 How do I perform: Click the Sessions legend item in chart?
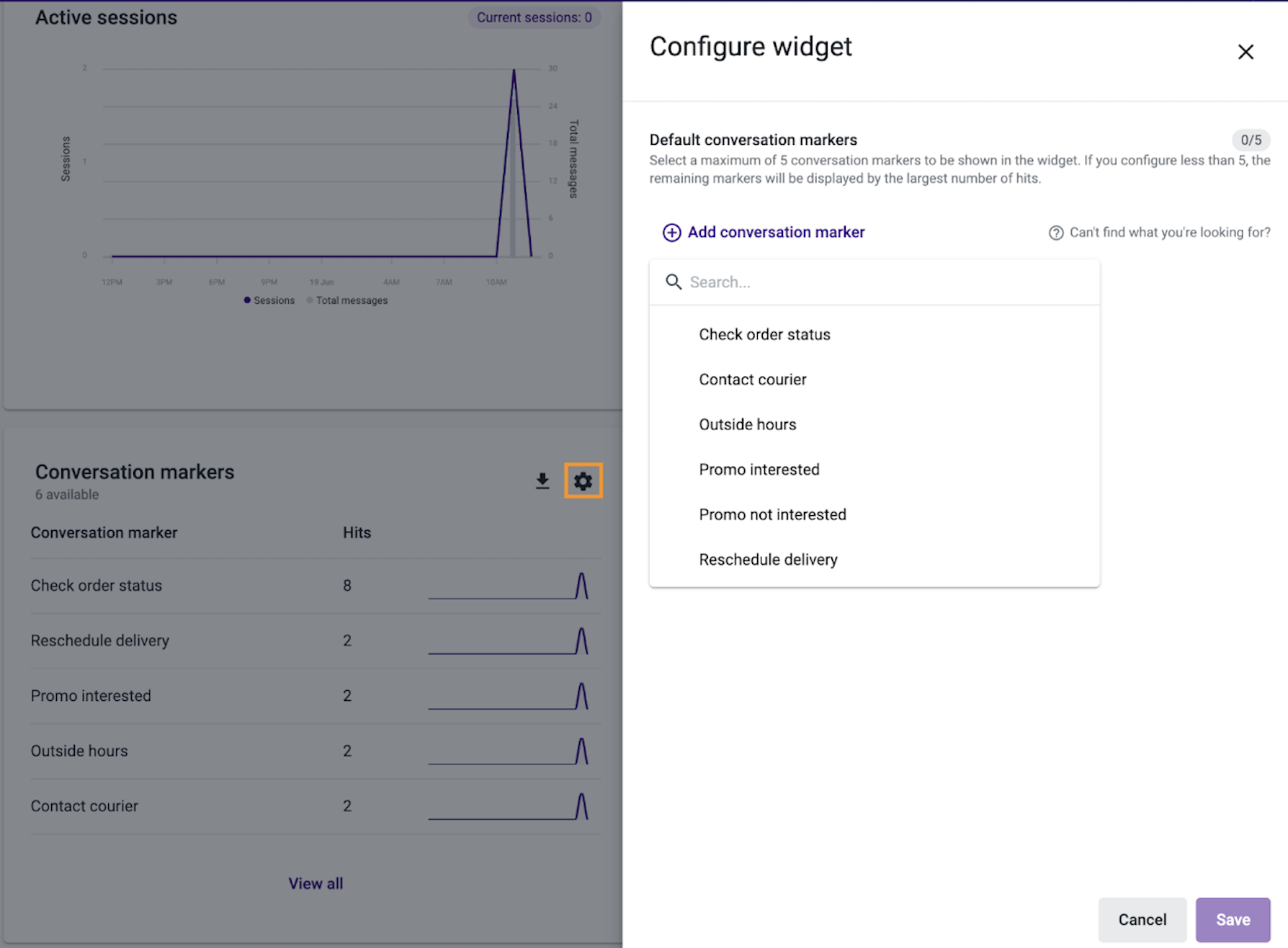point(269,300)
